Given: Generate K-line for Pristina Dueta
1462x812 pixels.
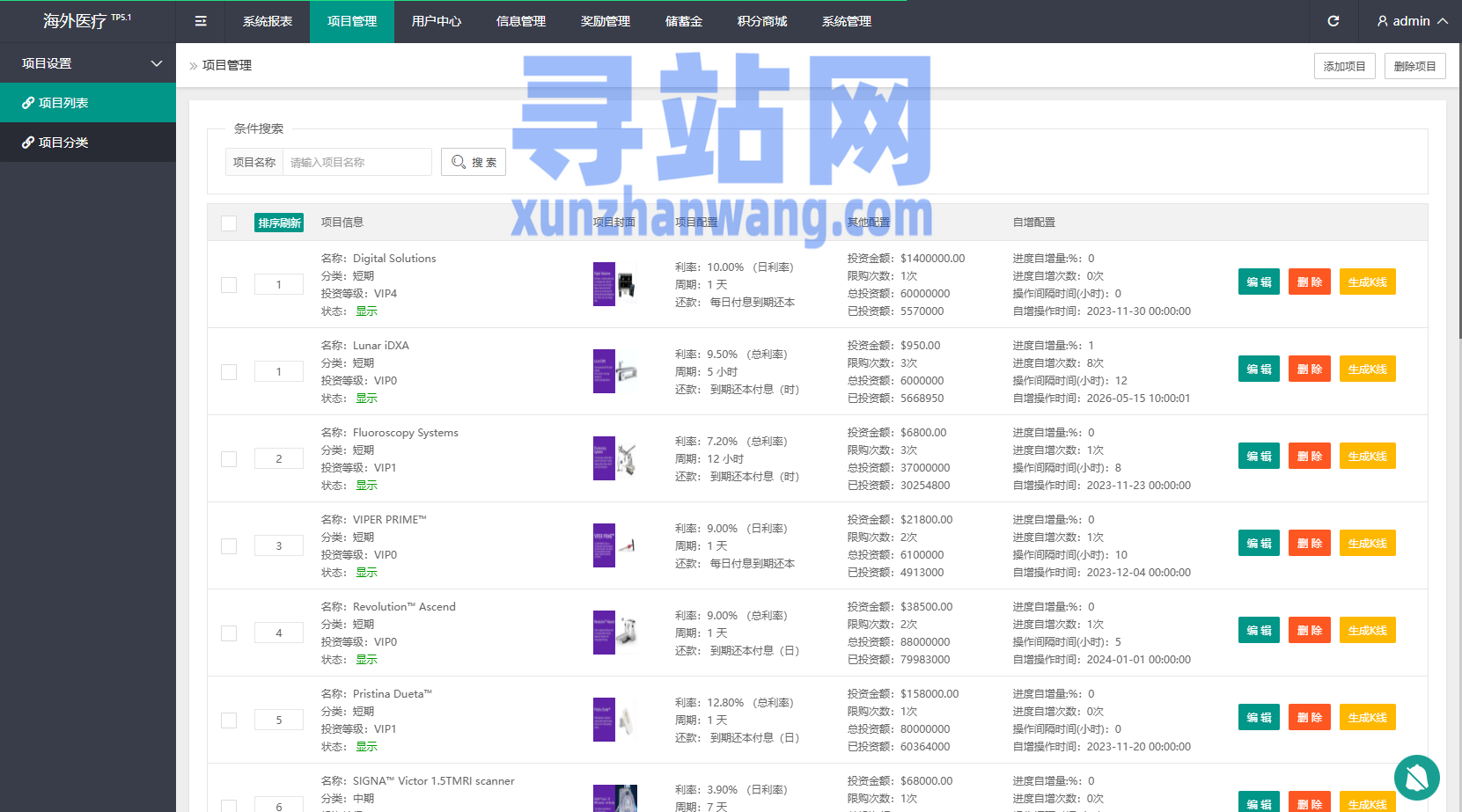Looking at the screenshot, I should [1367, 717].
